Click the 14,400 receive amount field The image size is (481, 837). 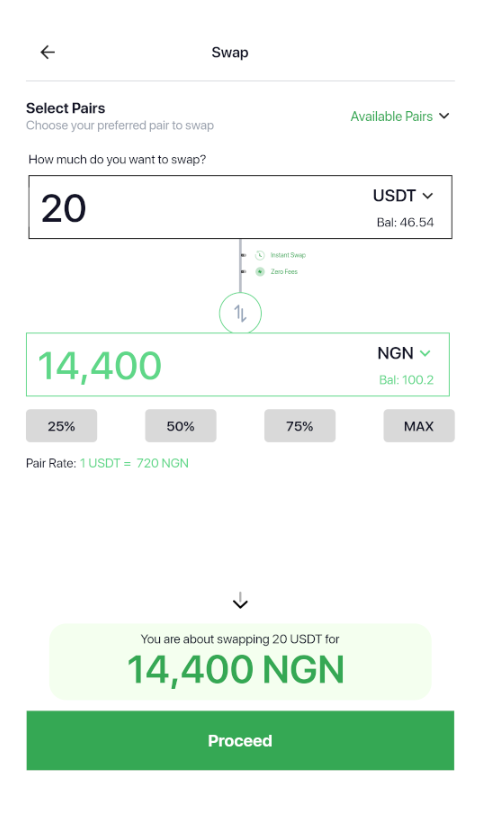point(238,365)
